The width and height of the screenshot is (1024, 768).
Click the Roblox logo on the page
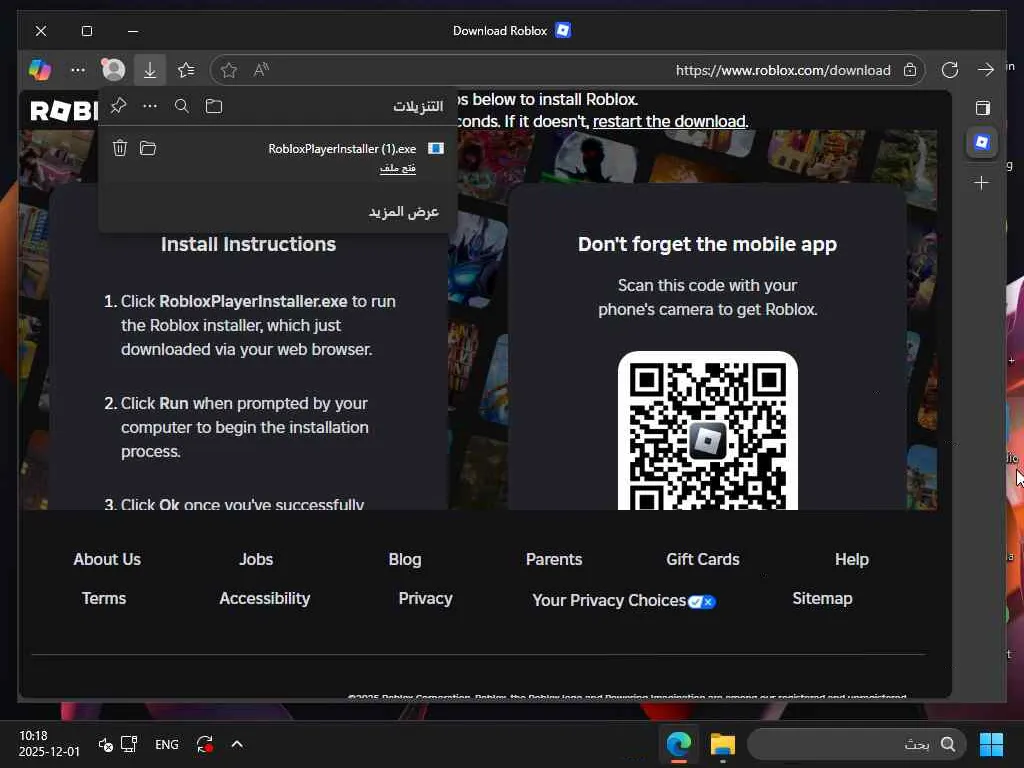point(64,110)
